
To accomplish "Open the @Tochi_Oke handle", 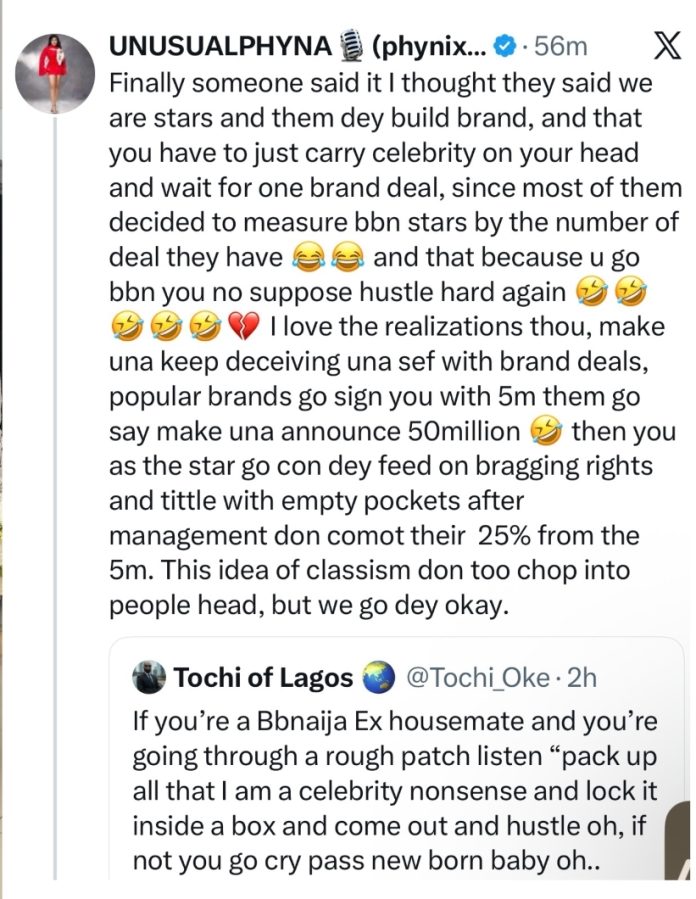I will (478, 678).
